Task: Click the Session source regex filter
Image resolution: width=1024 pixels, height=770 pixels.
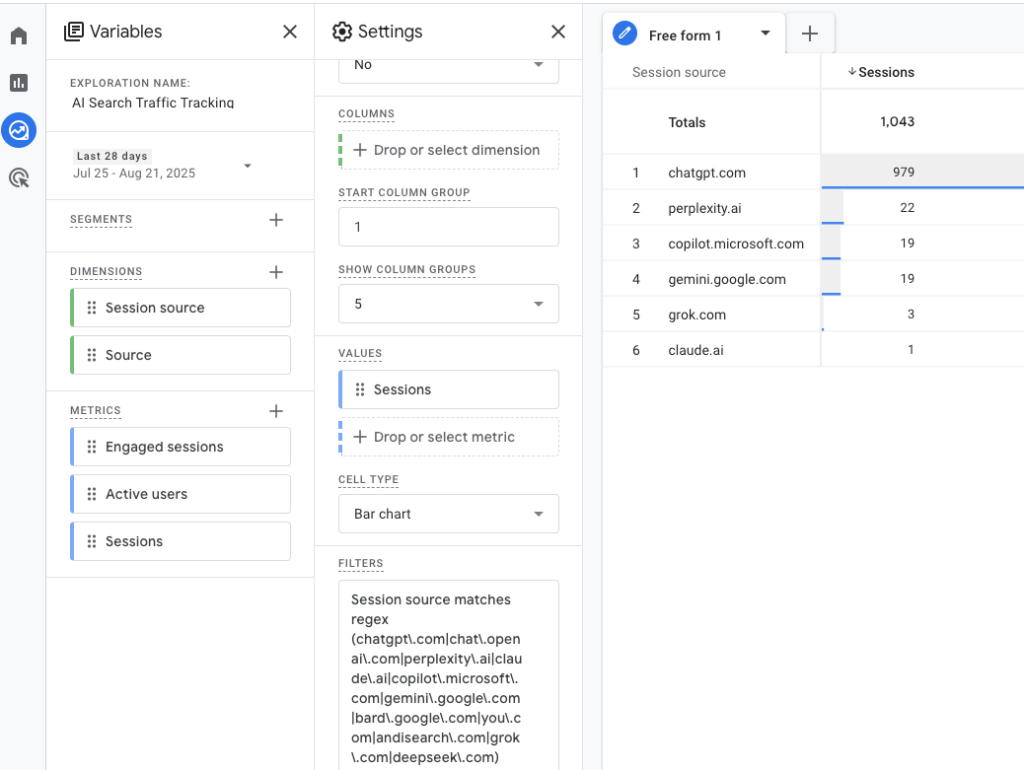Action: 449,675
